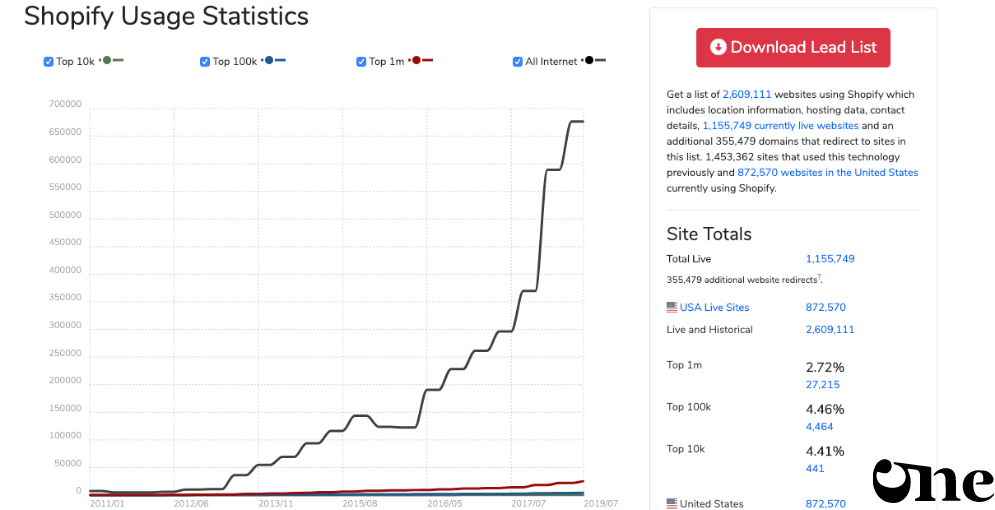Click the 2019/07 x-axis label
Image resolution: width=995 pixels, height=510 pixels.
[x=600, y=503]
